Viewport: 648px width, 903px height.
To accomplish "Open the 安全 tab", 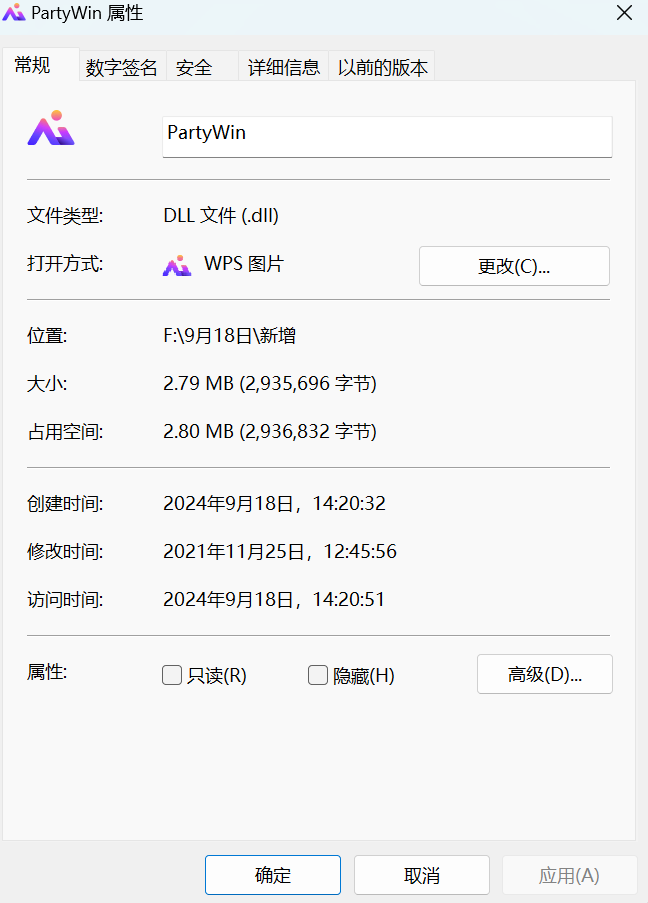I will 202,66.
